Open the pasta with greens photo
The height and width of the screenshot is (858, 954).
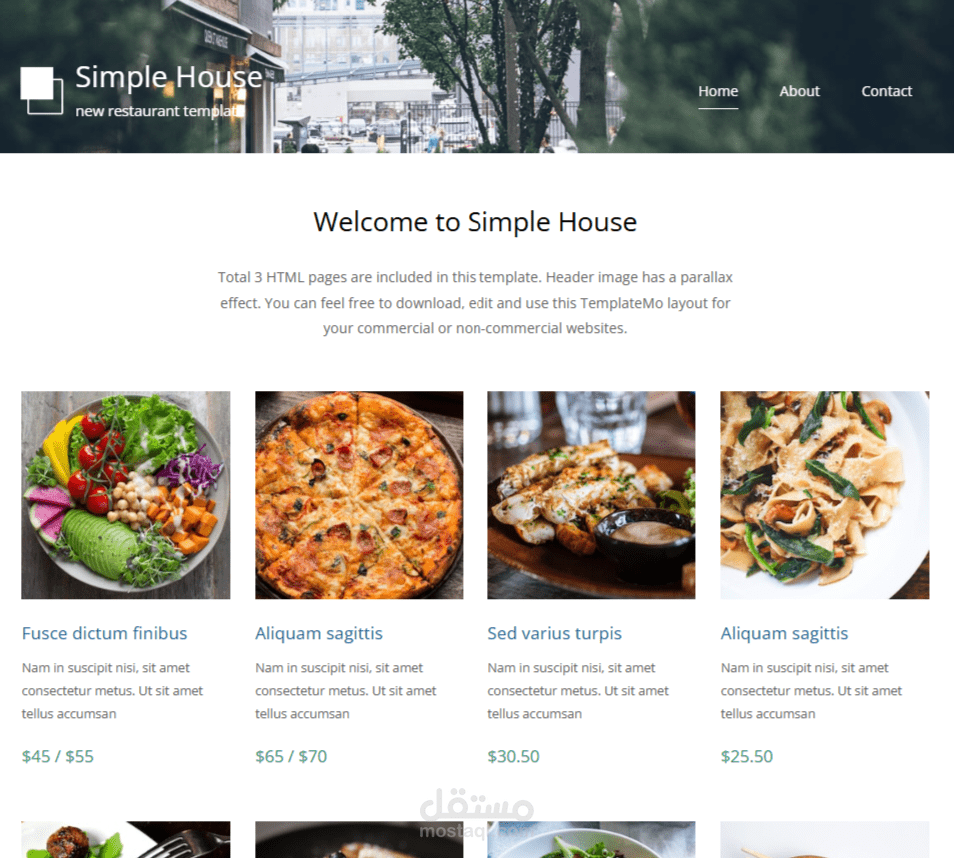(825, 495)
